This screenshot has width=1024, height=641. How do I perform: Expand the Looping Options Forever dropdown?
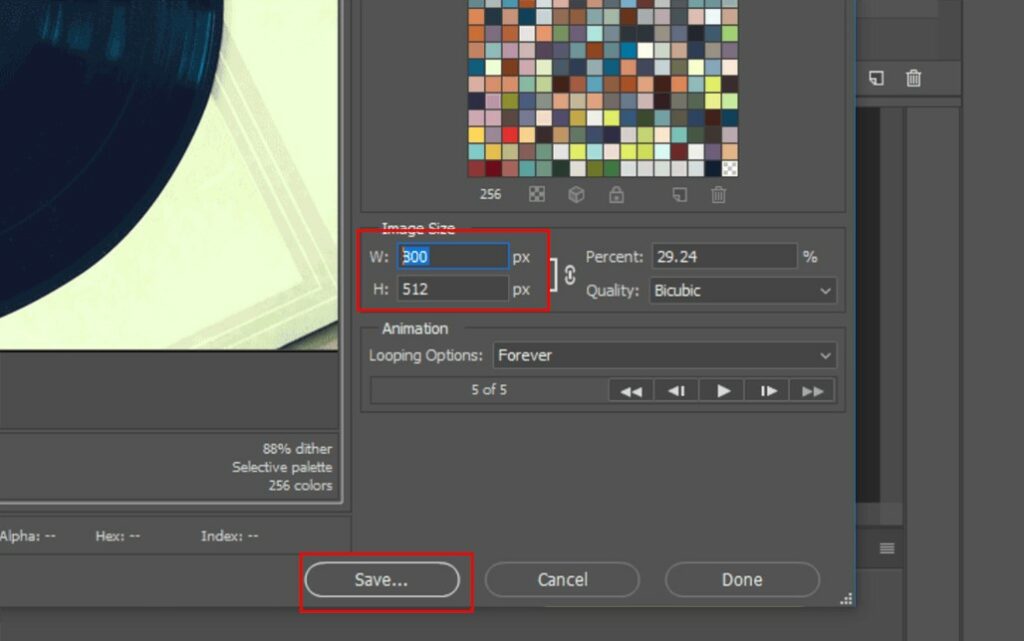(x=665, y=355)
